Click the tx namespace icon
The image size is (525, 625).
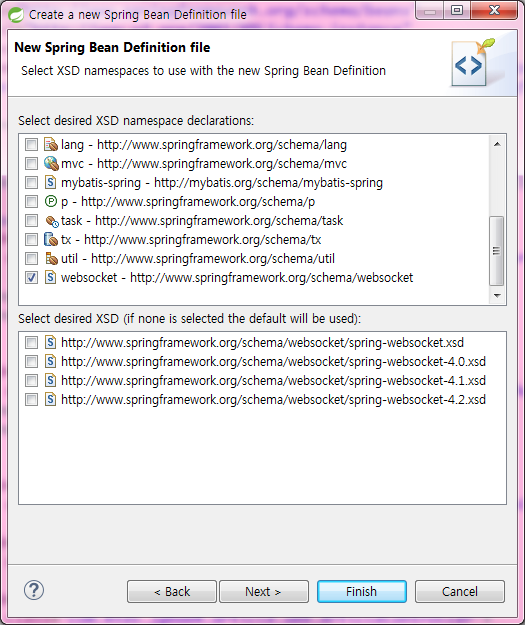pyautogui.click(x=51, y=240)
